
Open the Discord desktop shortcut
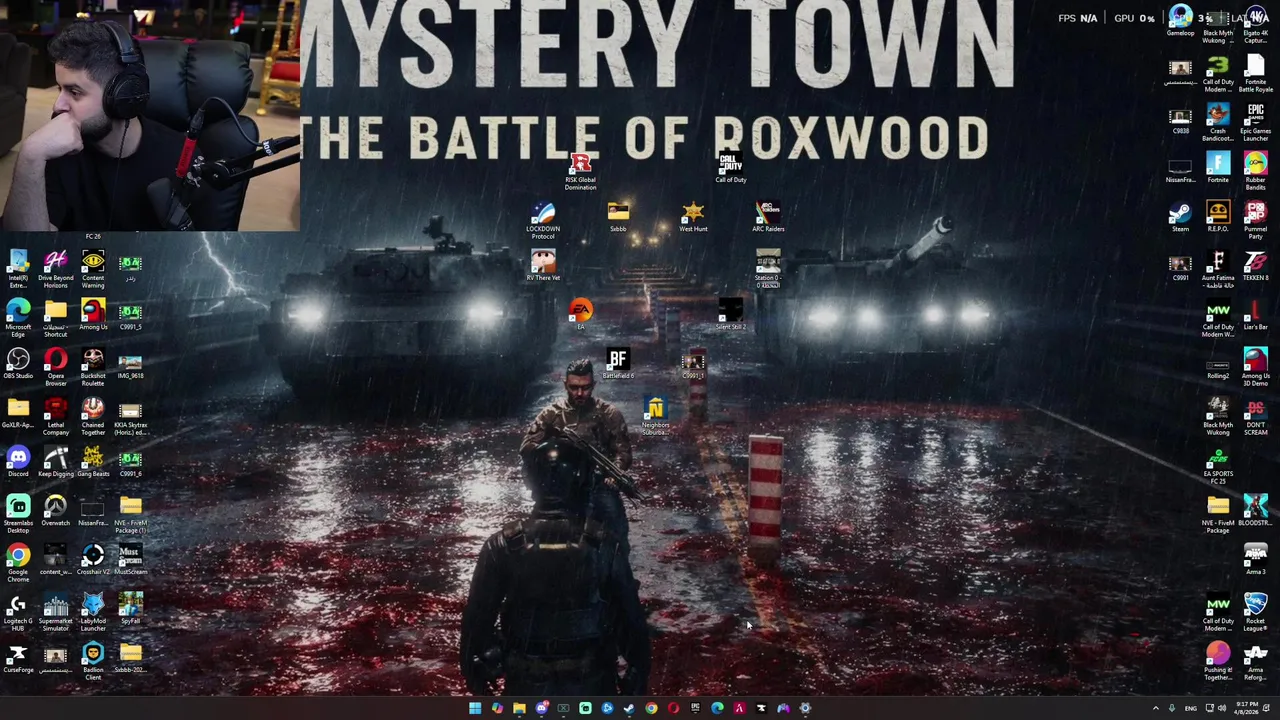tap(18, 462)
